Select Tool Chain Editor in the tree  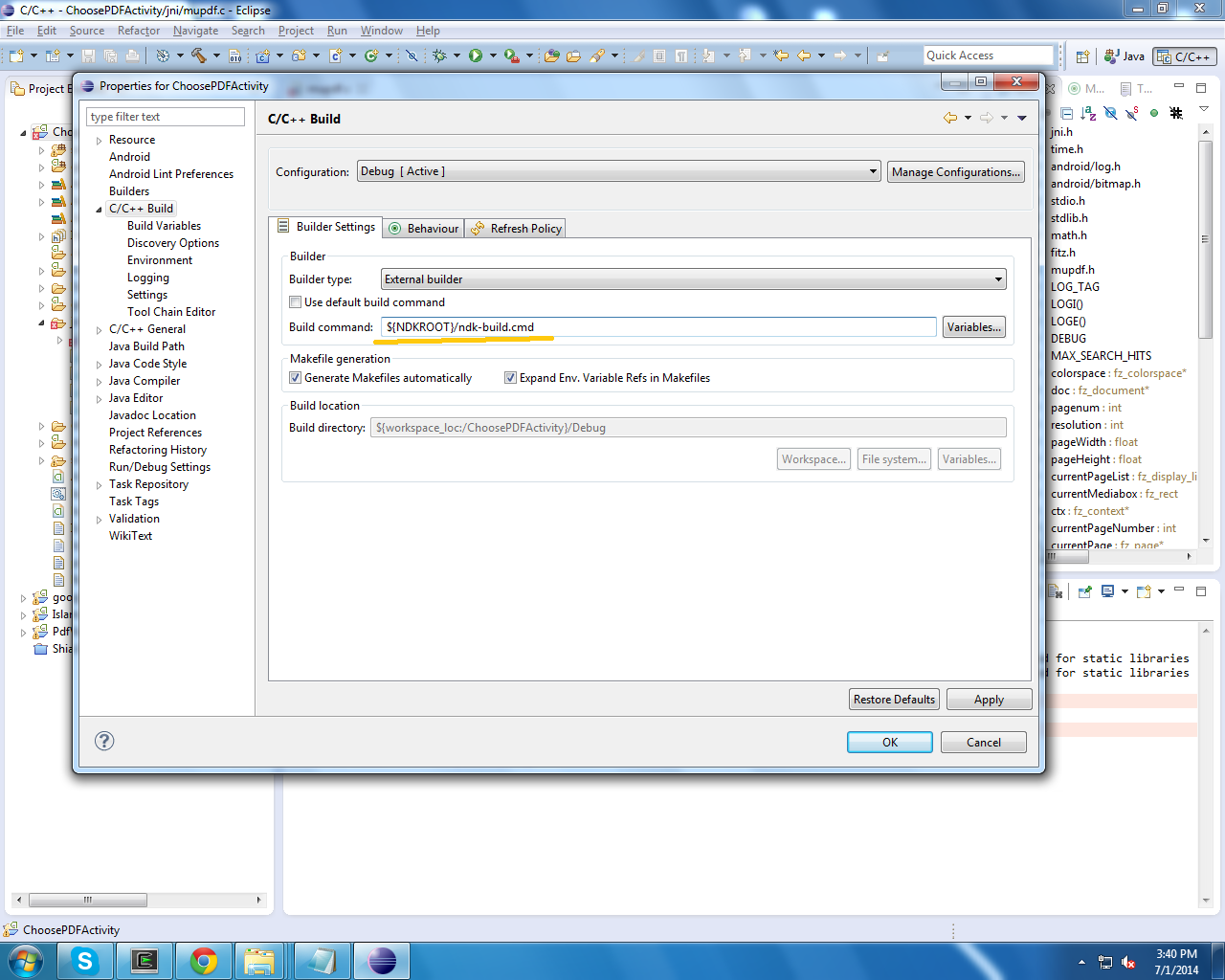(171, 312)
